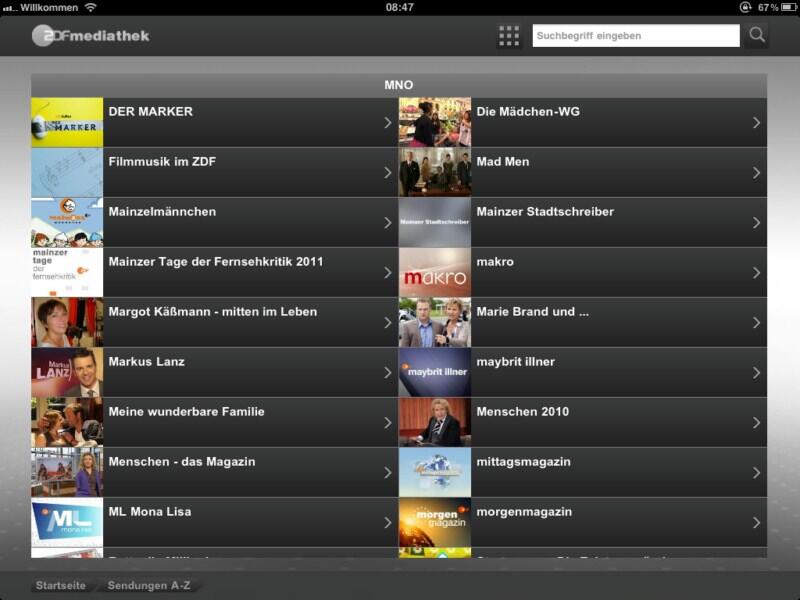Open the Mad Men thumbnail
800x600 pixels.
(435, 172)
